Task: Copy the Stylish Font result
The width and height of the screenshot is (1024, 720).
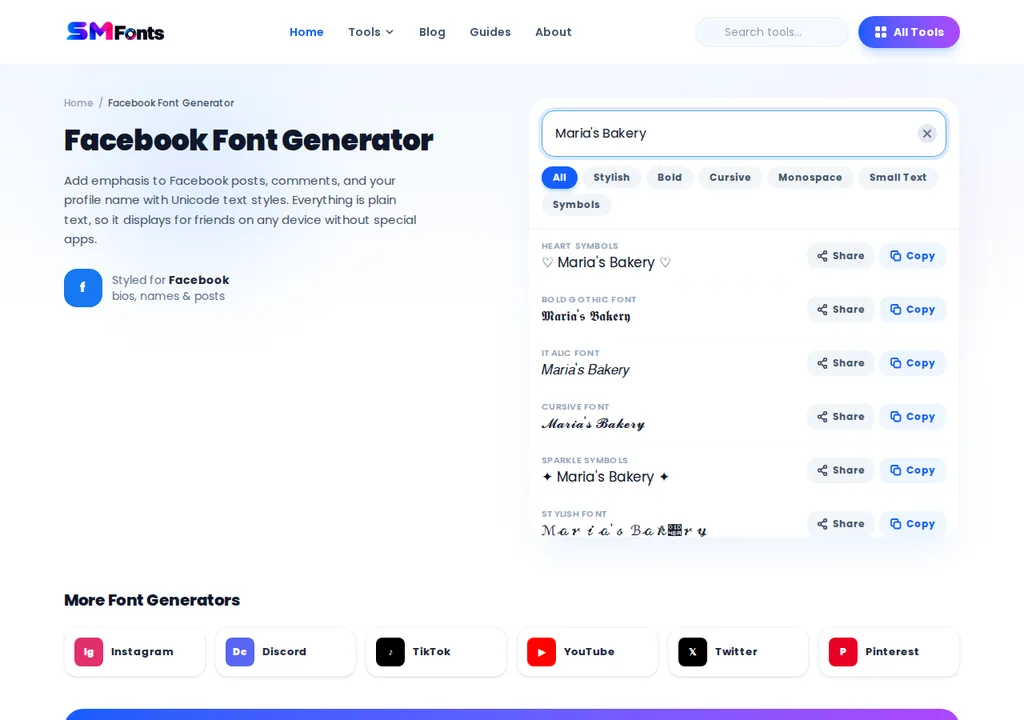Action: 912,524
